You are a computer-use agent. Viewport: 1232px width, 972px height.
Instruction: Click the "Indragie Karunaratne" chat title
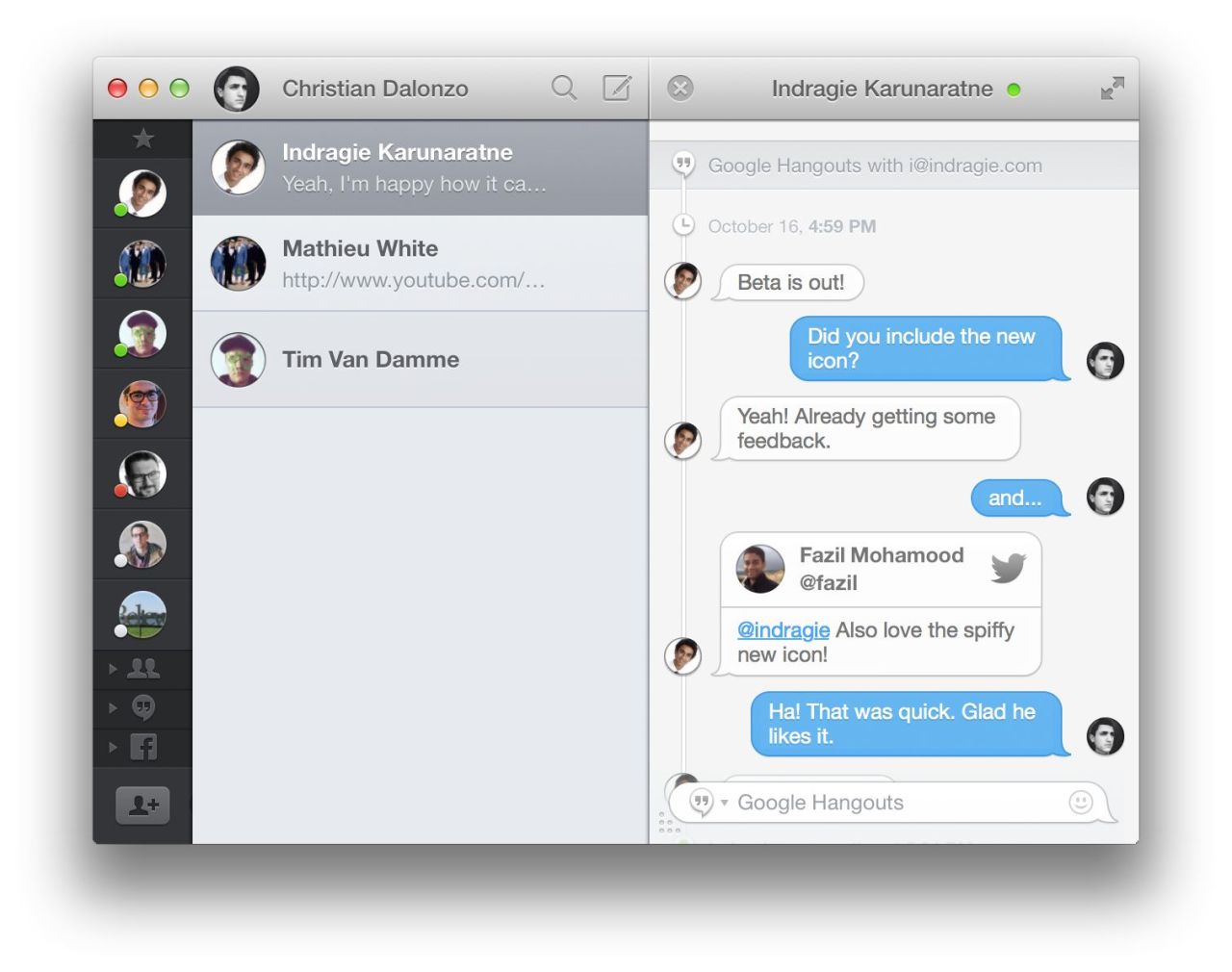pyautogui.click(x=882, y=89)
